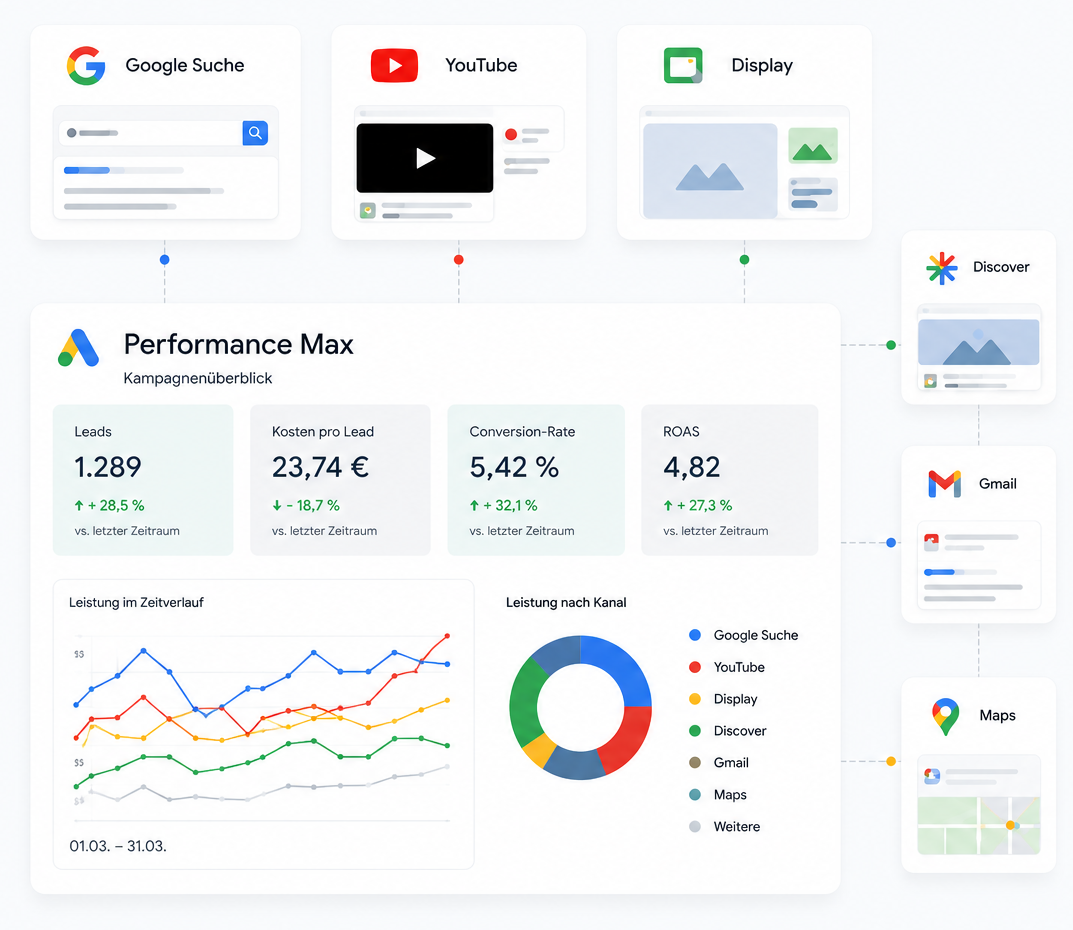Click the '- 18,7 %' change indicator
This screenshot has width=1073, height=930.
(x=306, y=506)
